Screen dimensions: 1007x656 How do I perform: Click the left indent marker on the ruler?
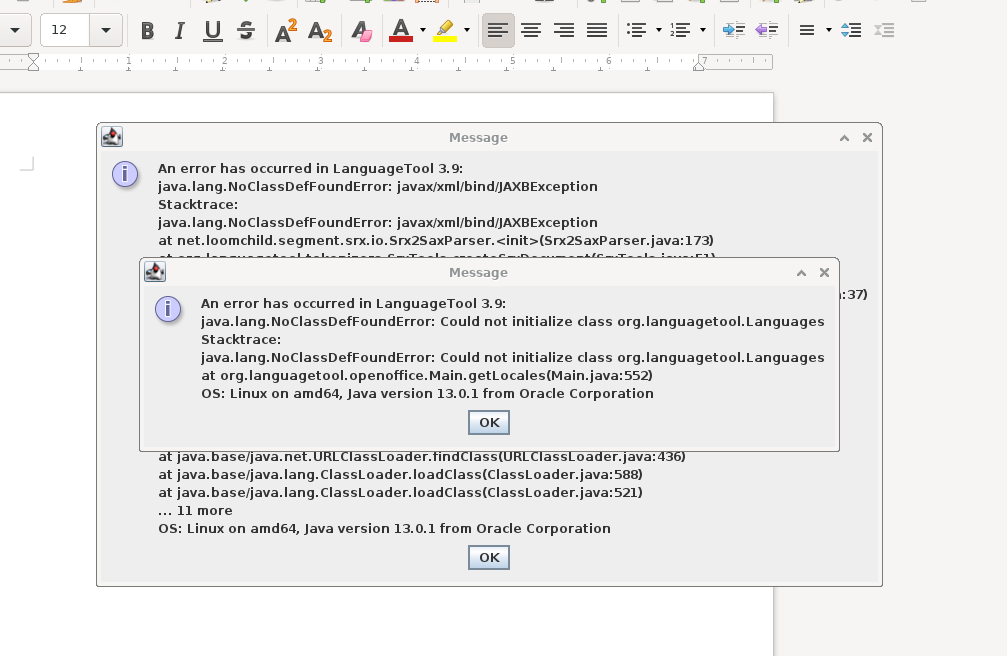(x=33, y=62)
